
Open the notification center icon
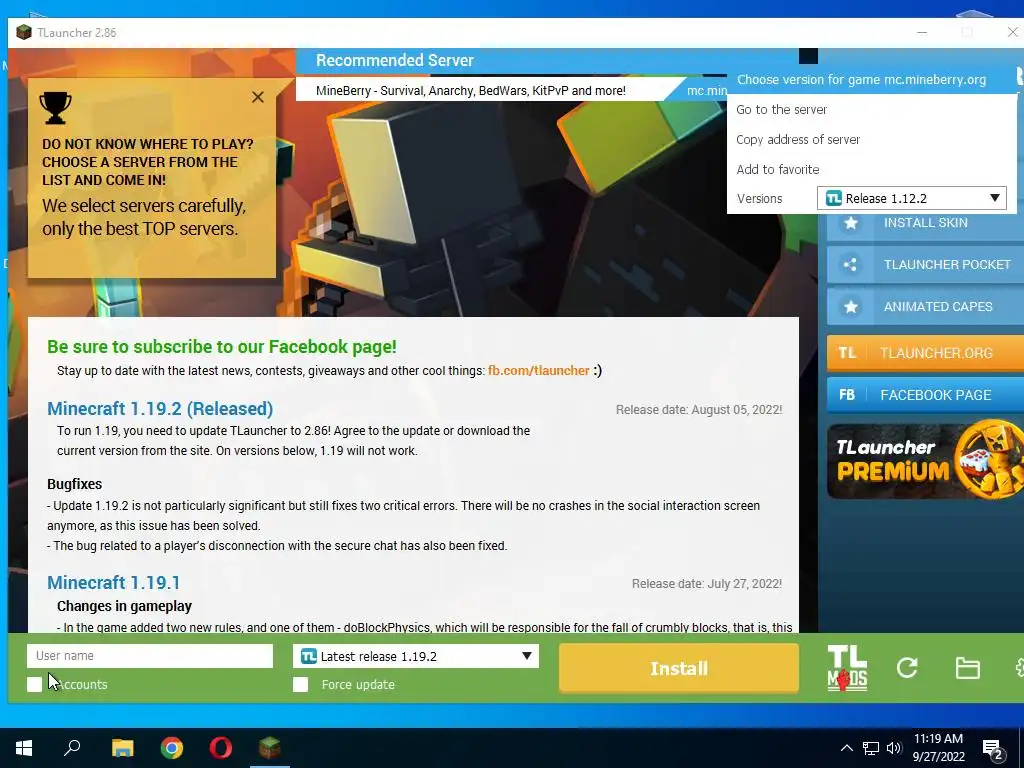(993, 750)
